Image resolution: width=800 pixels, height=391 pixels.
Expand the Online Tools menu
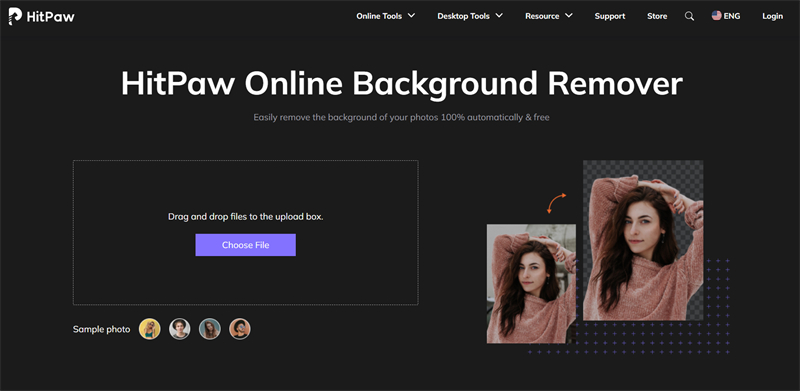(x=386, y=16)
